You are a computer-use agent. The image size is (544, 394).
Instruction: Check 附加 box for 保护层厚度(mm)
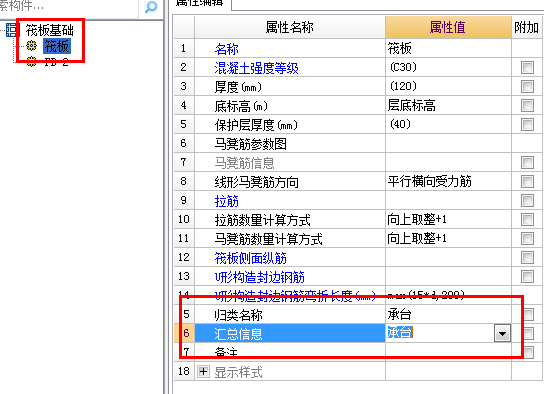pyautogui.click(x=527, y=125)
